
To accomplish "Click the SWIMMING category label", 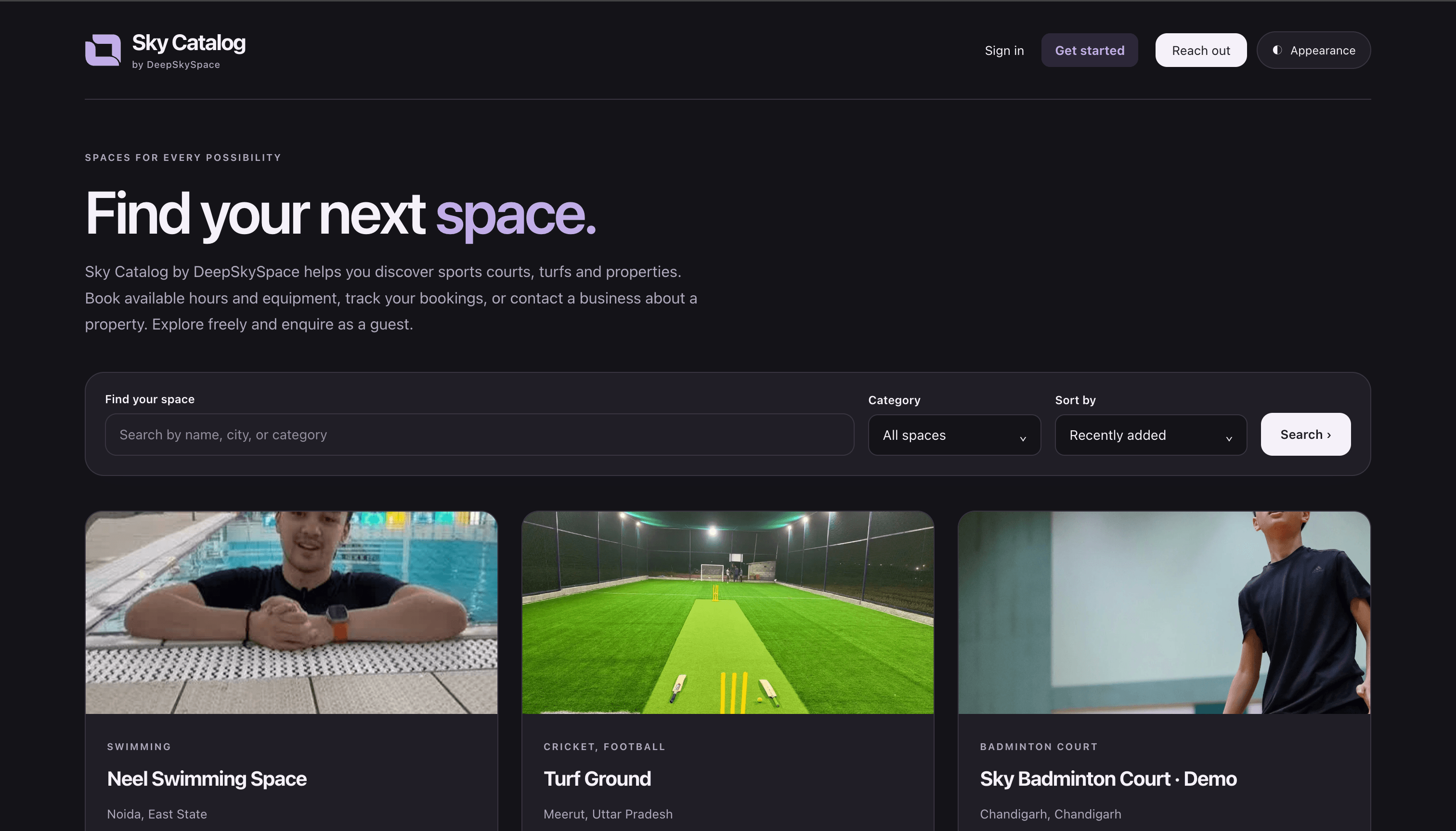I will click(139, 747).
